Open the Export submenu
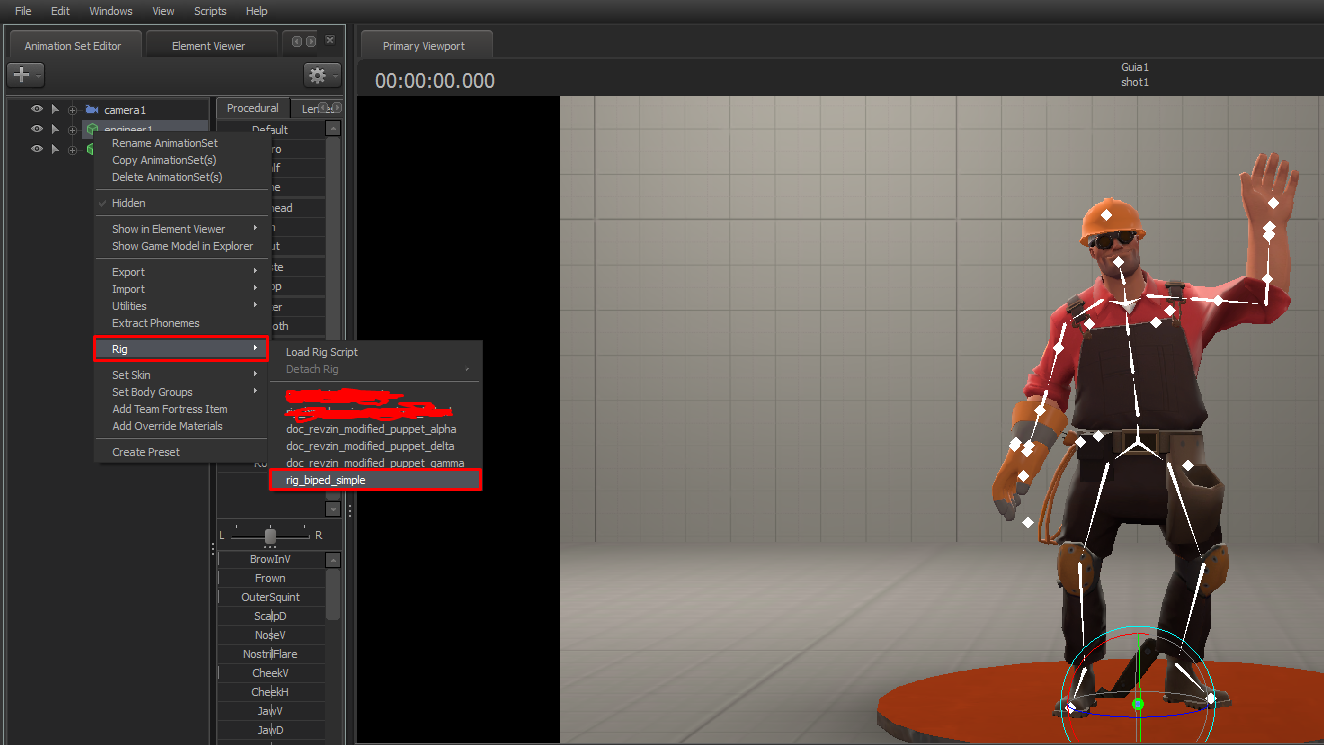 click(x=181, y=272)
